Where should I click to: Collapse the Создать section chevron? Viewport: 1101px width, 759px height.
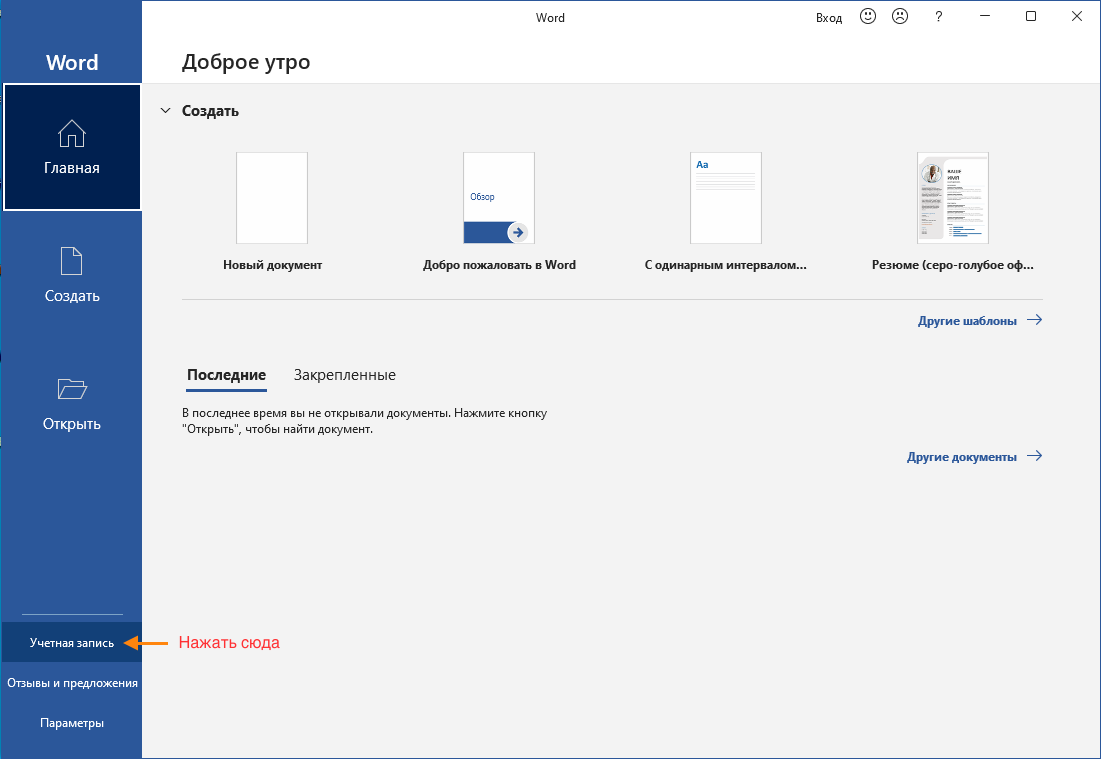[166, 111]
